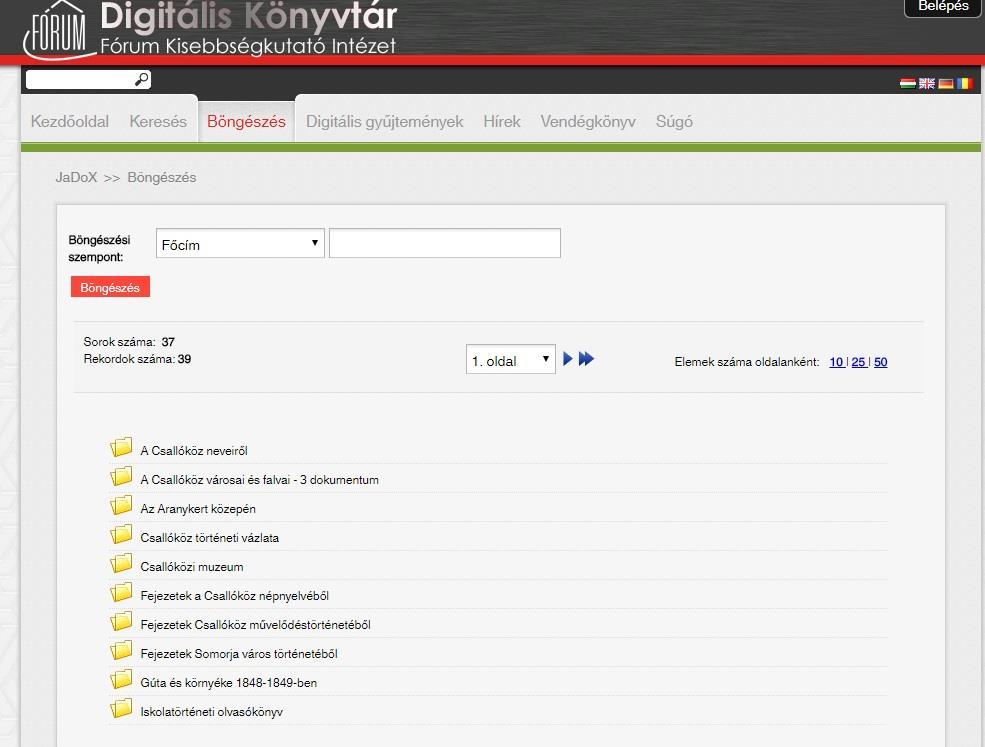Open title Csallóköz történeti vázlata
This screenshot has height=747, width=985.
tap(210, 538)
